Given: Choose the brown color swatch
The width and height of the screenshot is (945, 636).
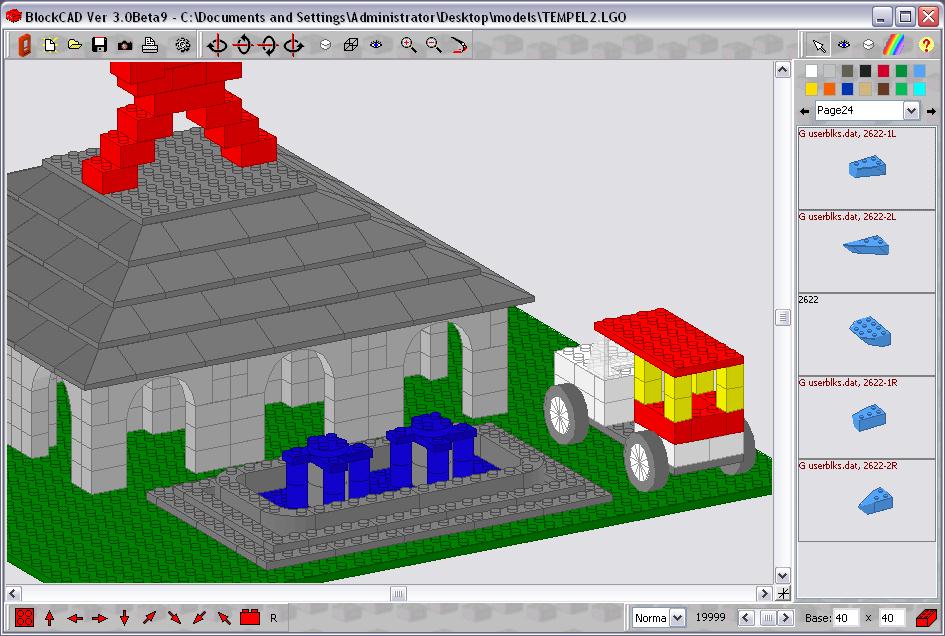Looking at the screenshot, I should 884,89.
